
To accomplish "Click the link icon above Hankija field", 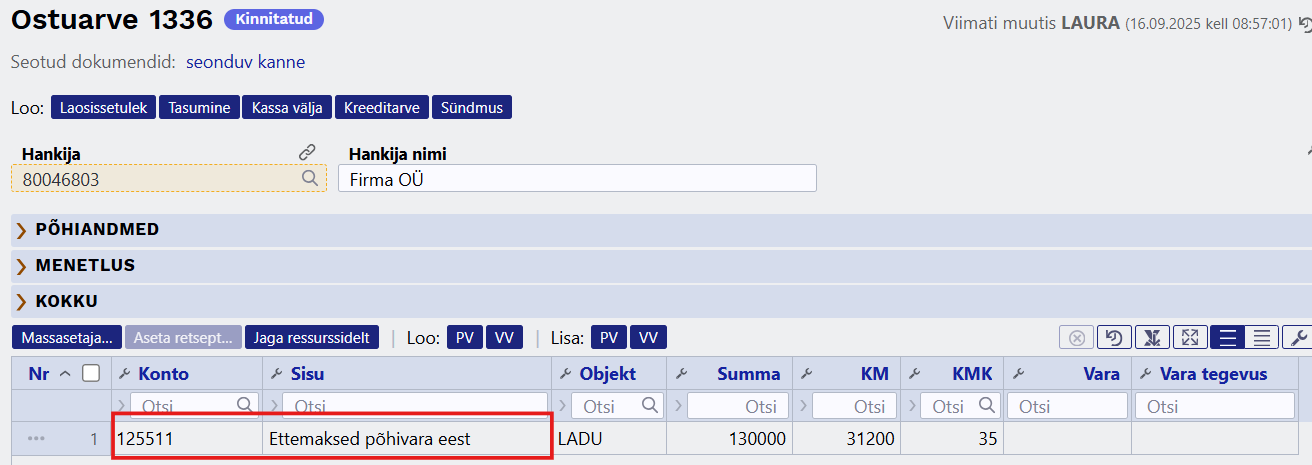I will [307, 153].
